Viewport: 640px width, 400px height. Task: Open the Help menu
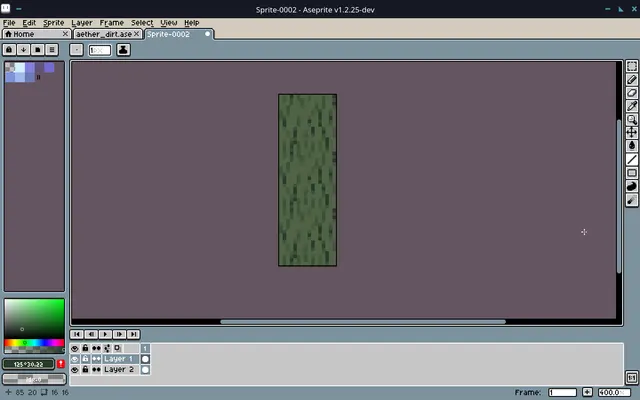[x=191, y=23]
